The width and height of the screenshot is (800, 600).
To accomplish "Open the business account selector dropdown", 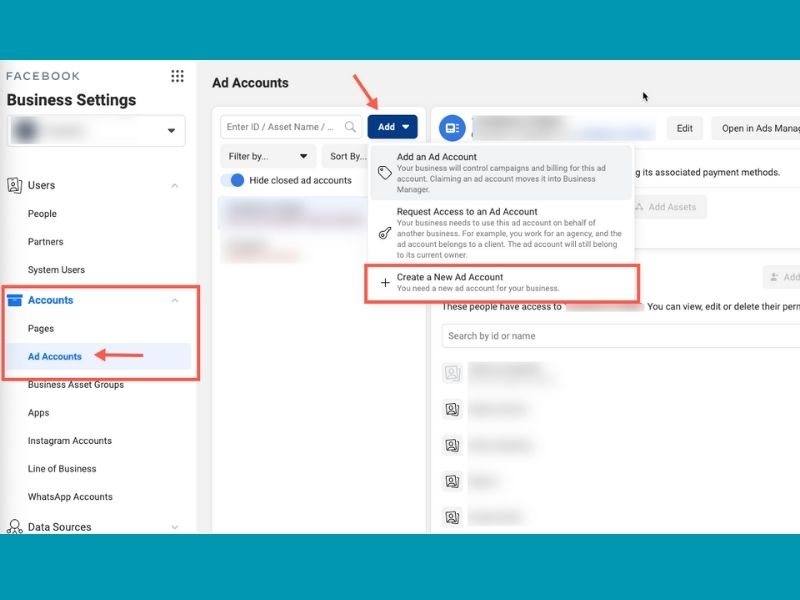I will [96, 131].
